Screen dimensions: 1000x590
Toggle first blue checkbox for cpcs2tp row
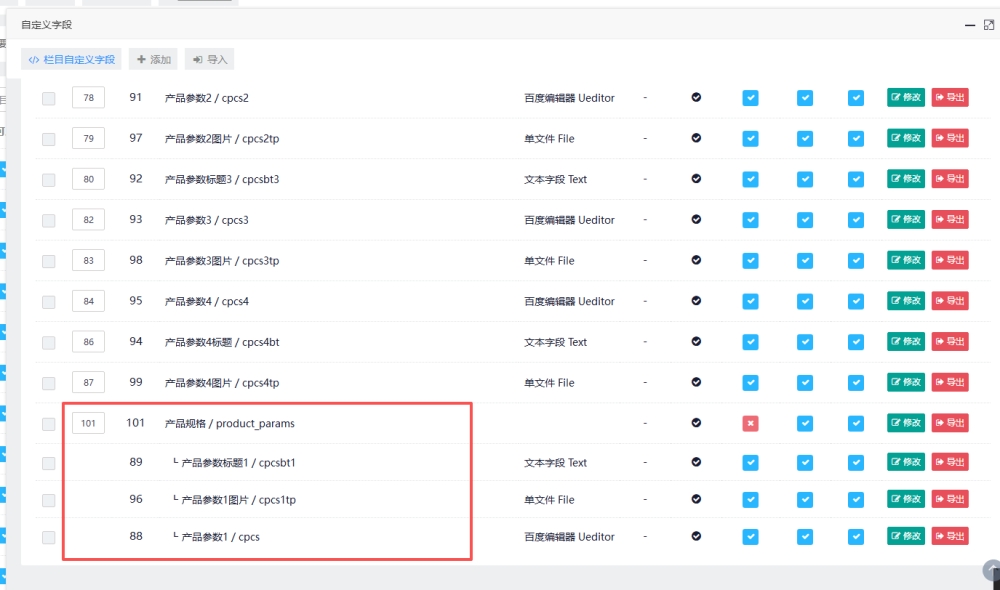click(750, 138)
